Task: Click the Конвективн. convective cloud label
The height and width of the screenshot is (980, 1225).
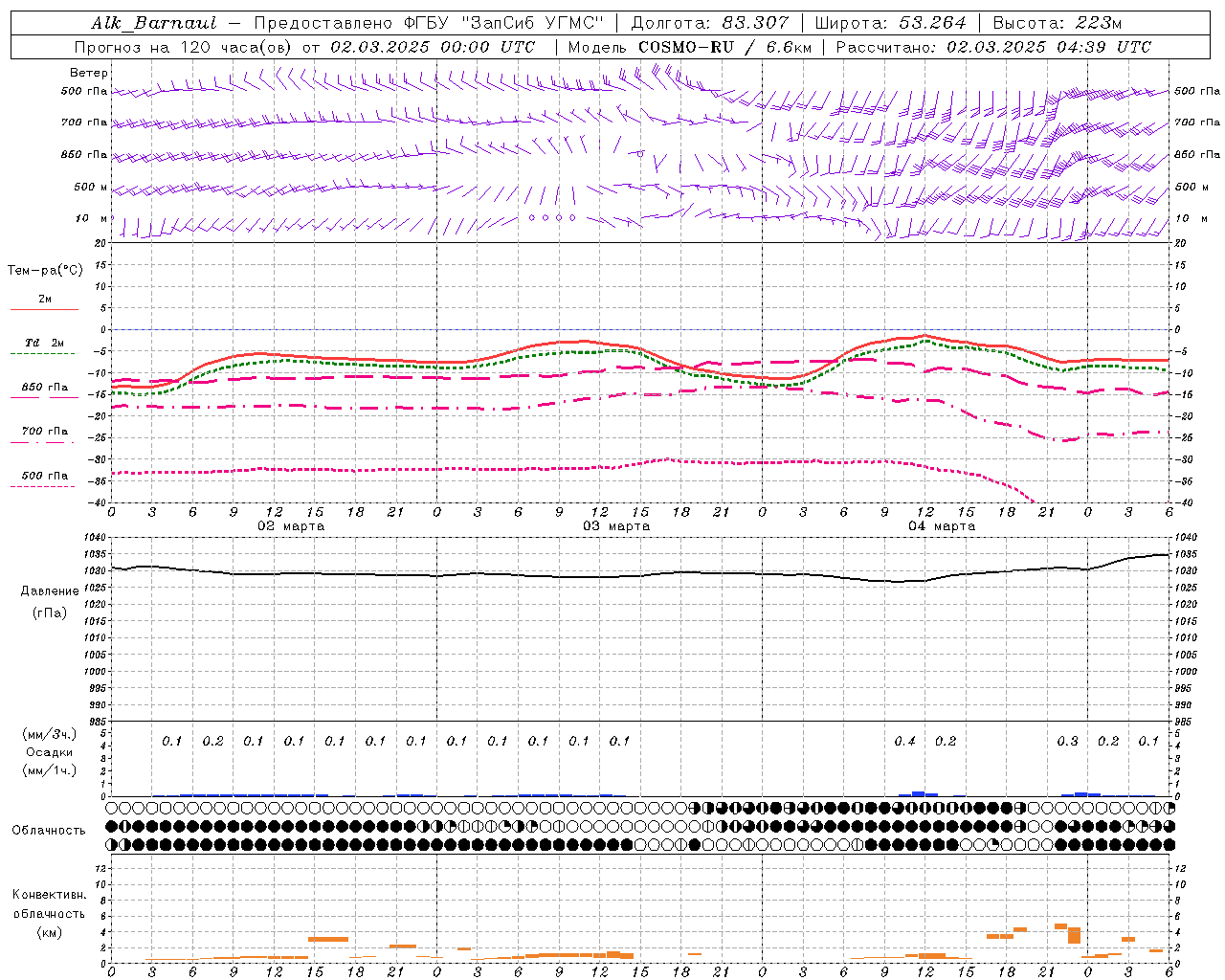Action: tap(49, 895)
